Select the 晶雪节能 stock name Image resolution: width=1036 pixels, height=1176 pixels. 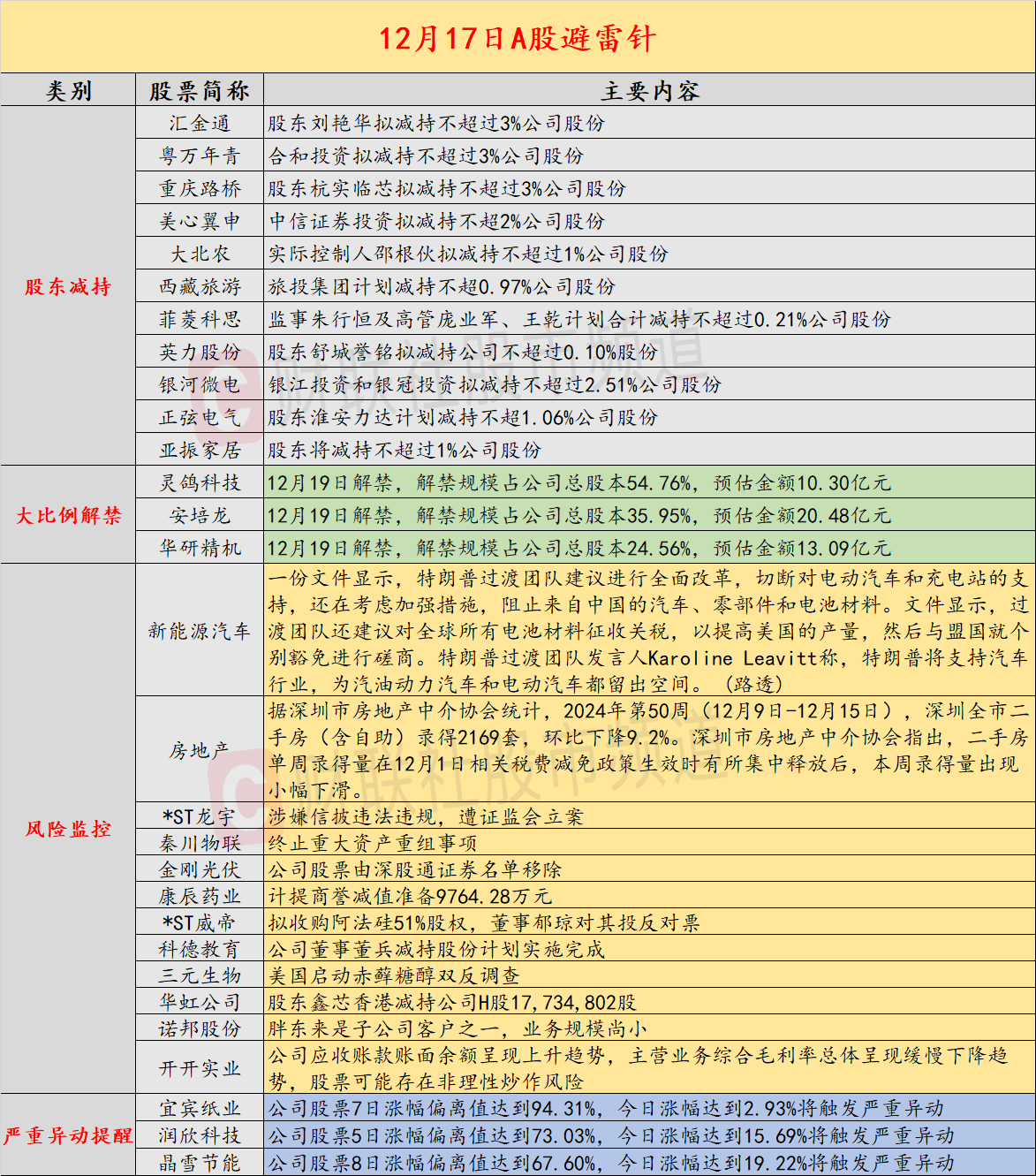tap(200, 1163)
